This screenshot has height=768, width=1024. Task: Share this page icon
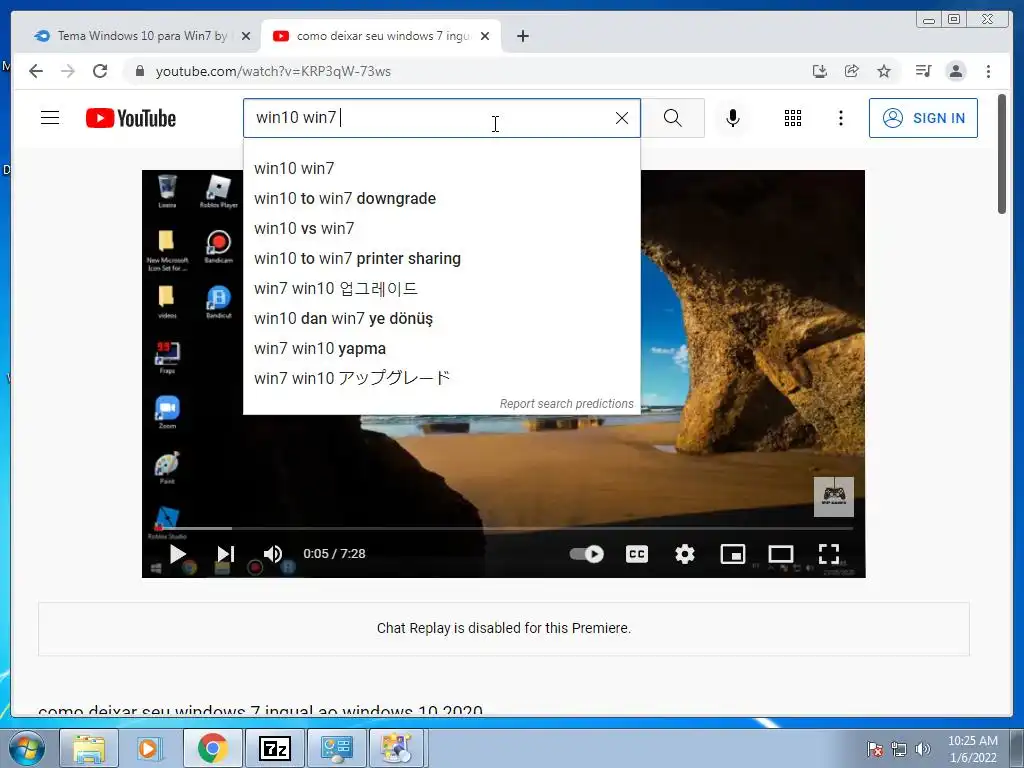tap(852, 71)
